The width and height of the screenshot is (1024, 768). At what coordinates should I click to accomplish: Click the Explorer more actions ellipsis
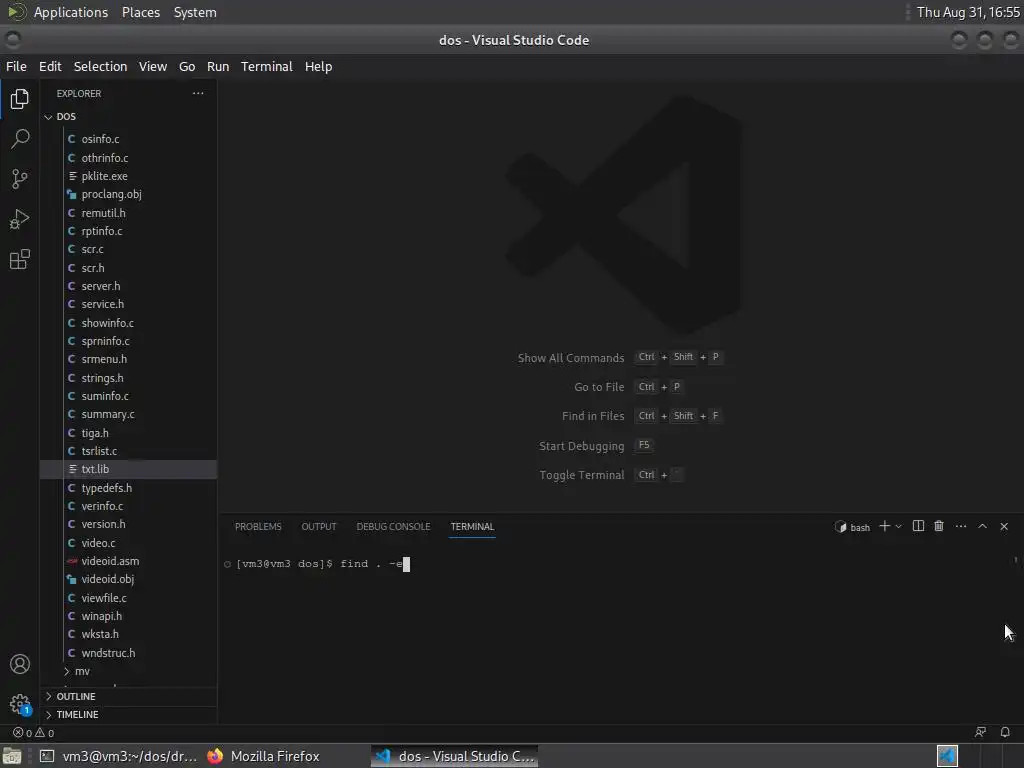click(198, 93)
